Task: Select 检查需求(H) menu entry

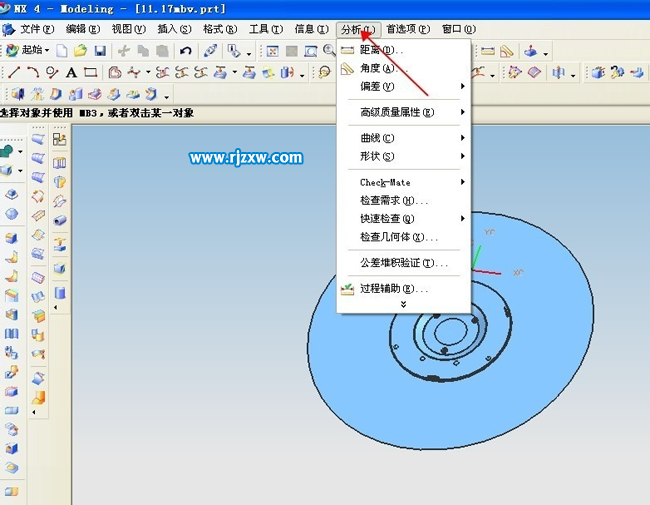Action: [x=403, y=200]
